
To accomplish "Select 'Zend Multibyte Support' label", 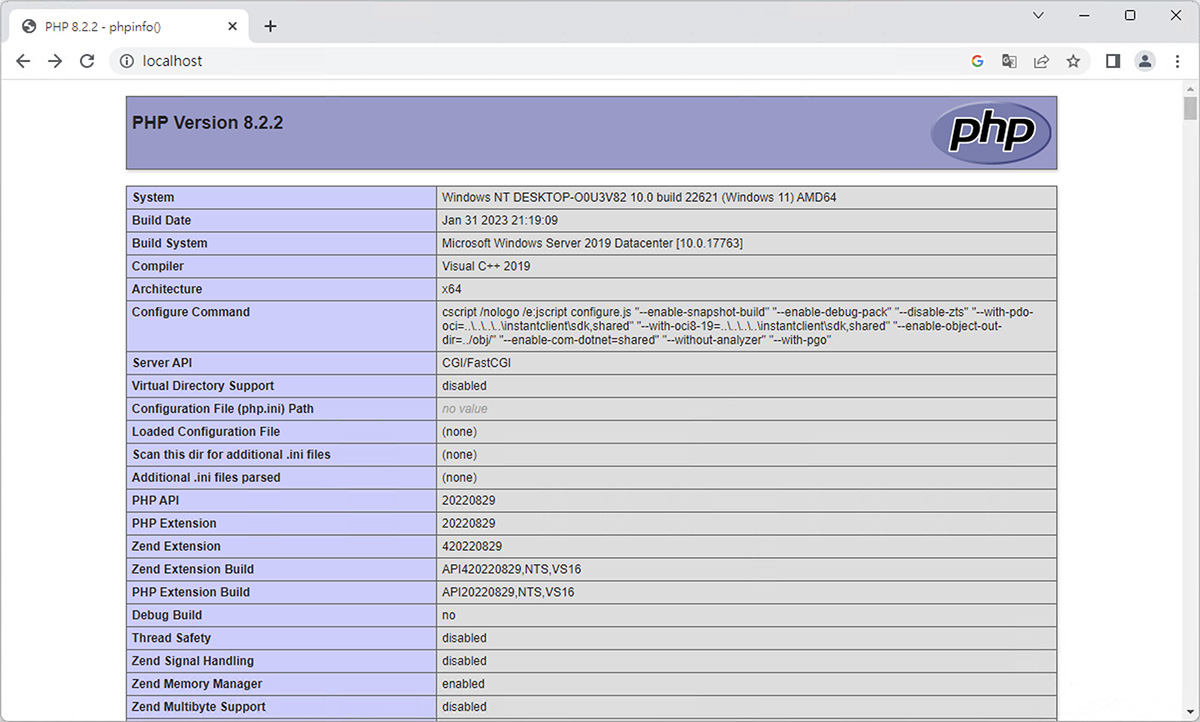I will coord(199,708).
